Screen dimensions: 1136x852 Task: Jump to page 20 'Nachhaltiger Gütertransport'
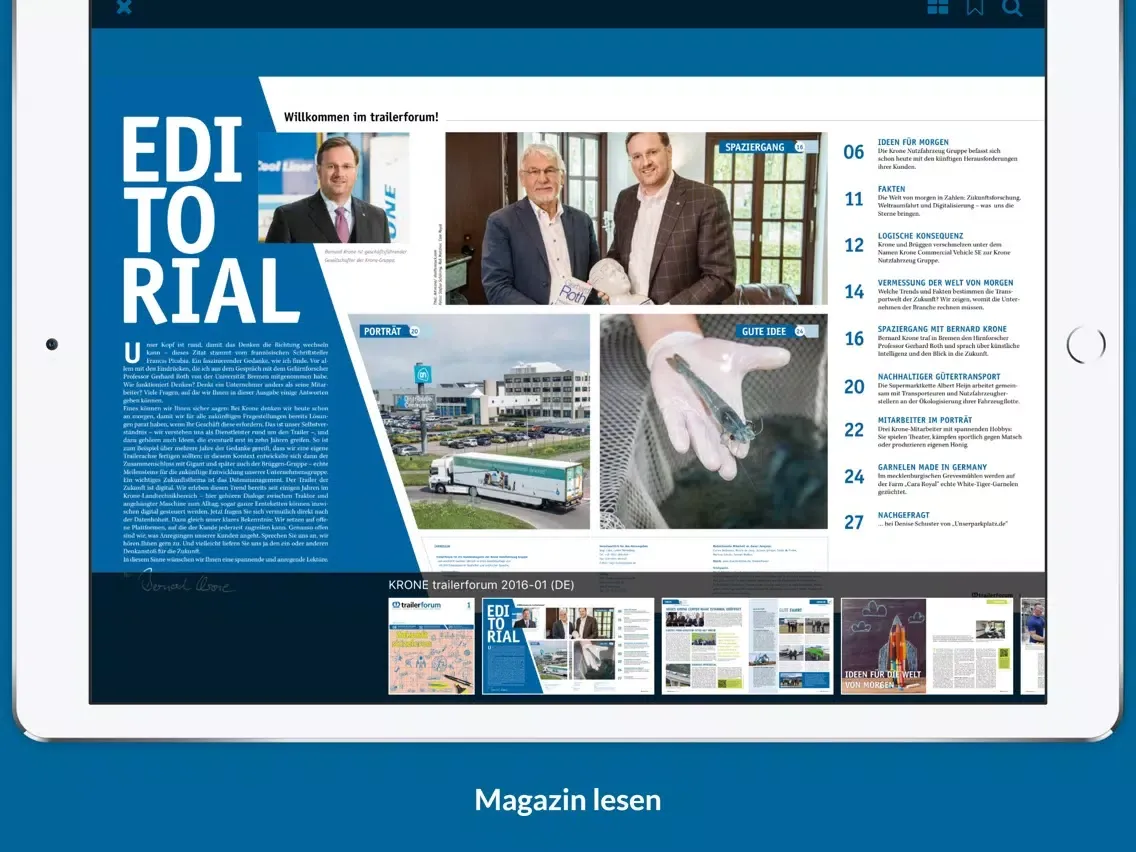click(932, 388)
